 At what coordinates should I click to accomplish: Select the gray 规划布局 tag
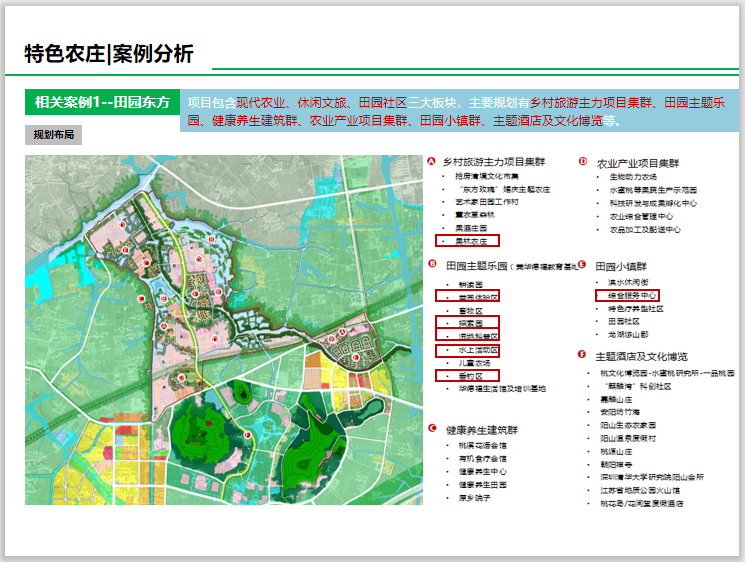[x=53, y=134]
